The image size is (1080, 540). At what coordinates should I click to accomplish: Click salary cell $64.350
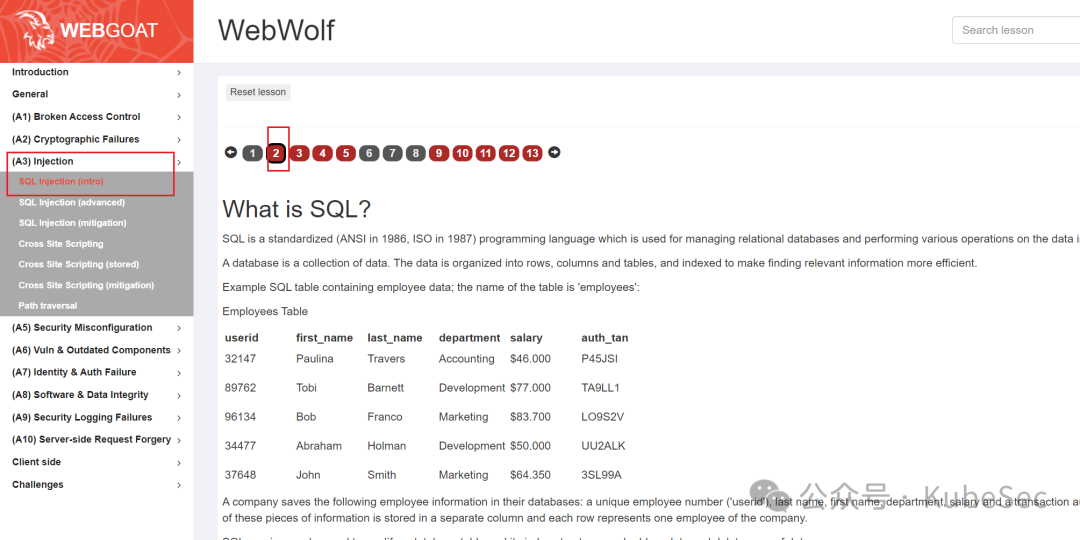pos(530,475)
